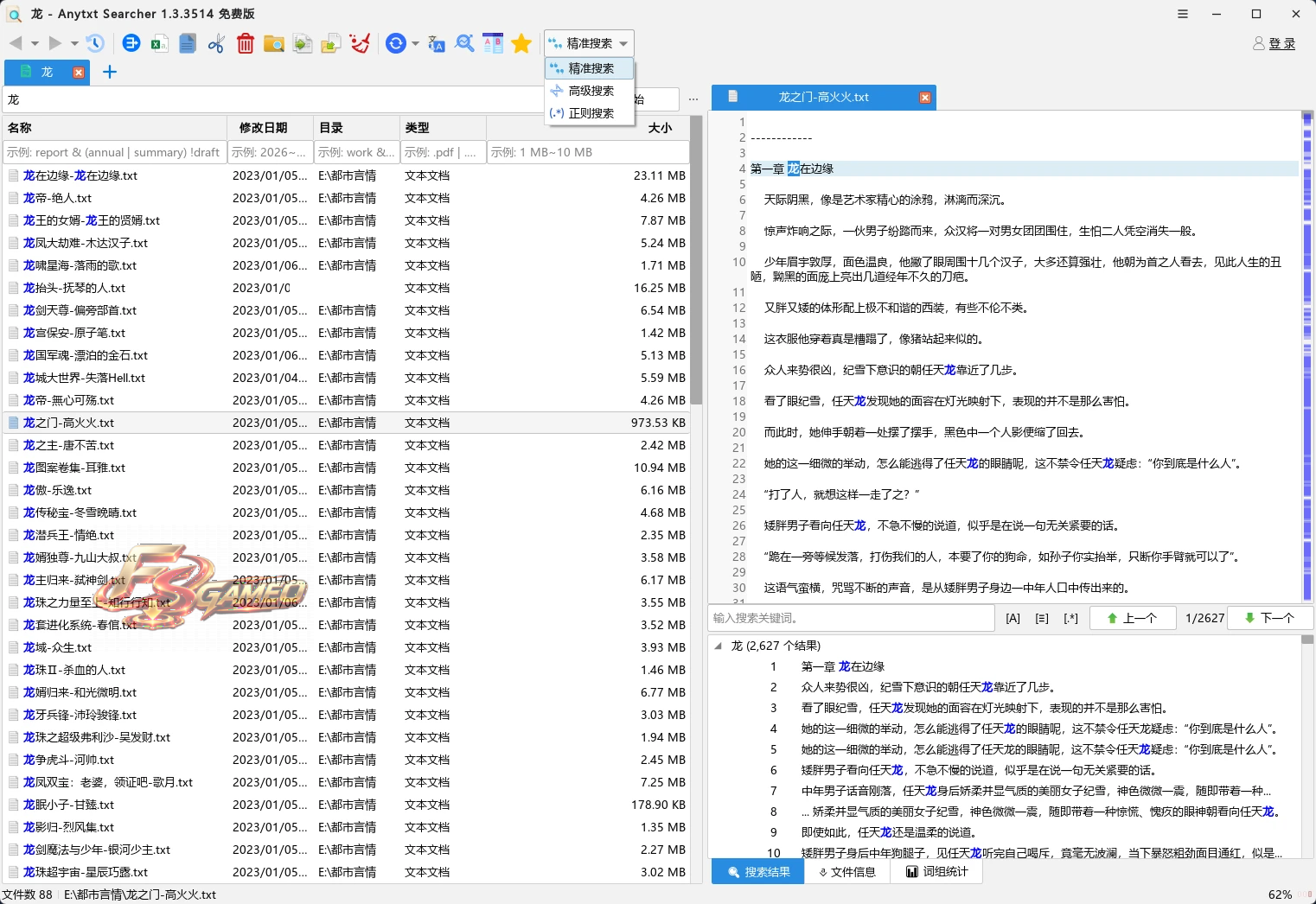1316x904 pixels.
Task: Open the refresh icon dropdown arrow
Action: pyautogui.click(x=416, y=43)
